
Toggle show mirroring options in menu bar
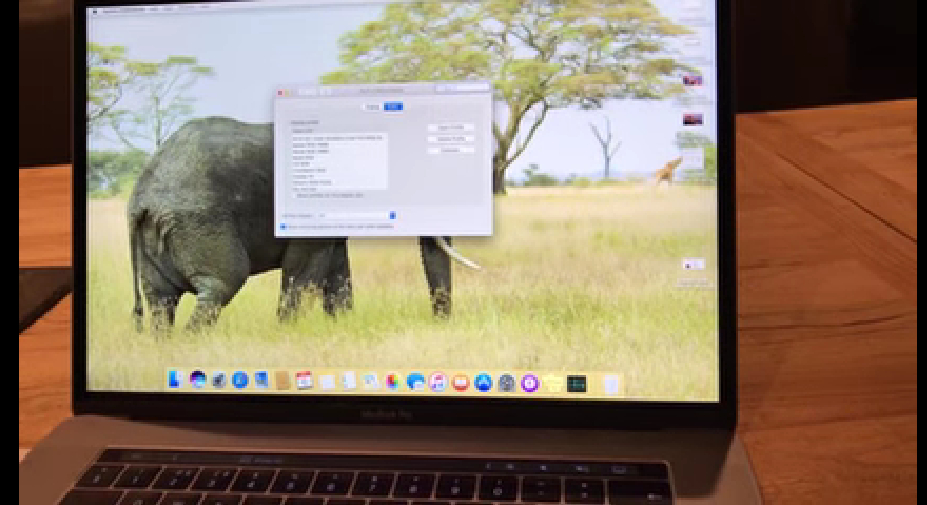coord(337,226)
